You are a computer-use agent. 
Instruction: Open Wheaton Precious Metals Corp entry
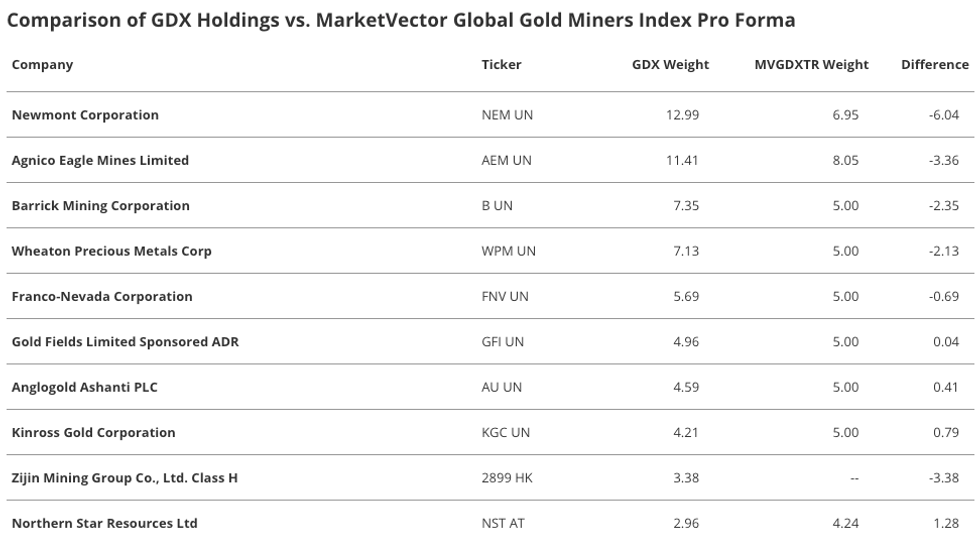coord(111,251)
